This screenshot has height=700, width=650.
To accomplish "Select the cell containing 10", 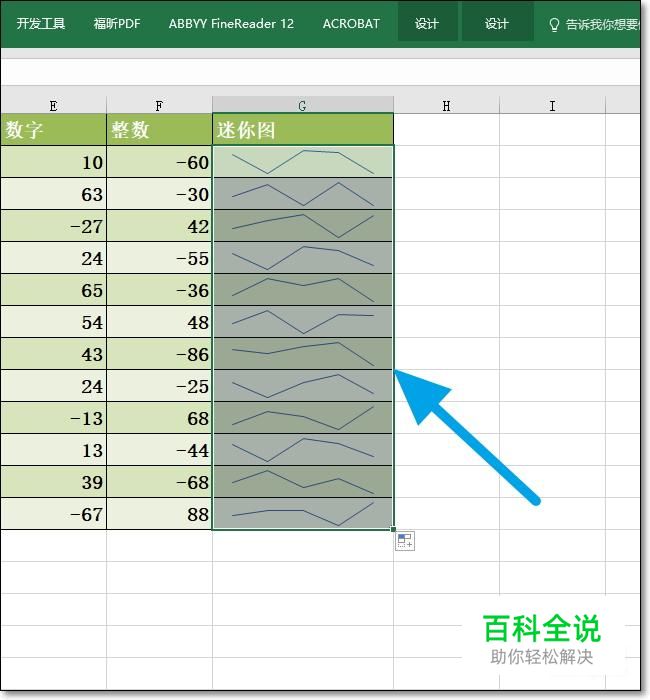I will (54, 162).
